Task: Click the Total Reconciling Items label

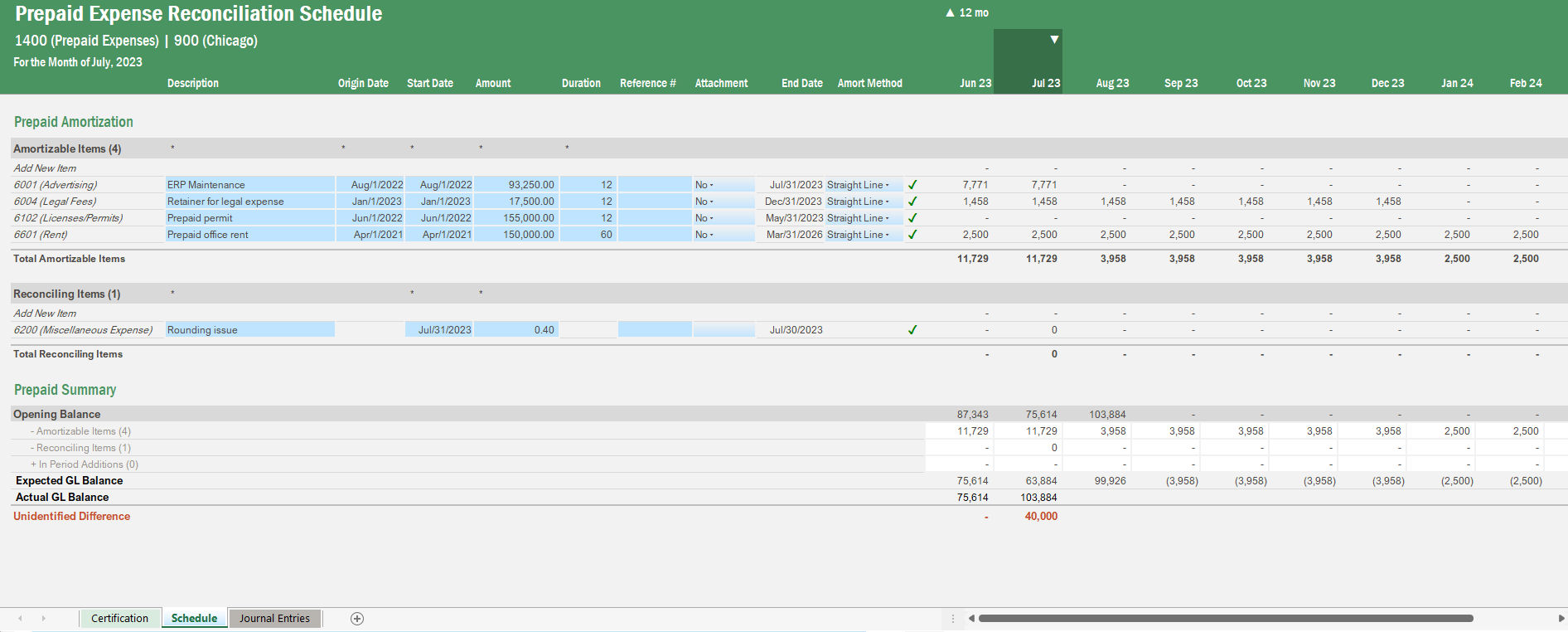Action: point(68,354)
